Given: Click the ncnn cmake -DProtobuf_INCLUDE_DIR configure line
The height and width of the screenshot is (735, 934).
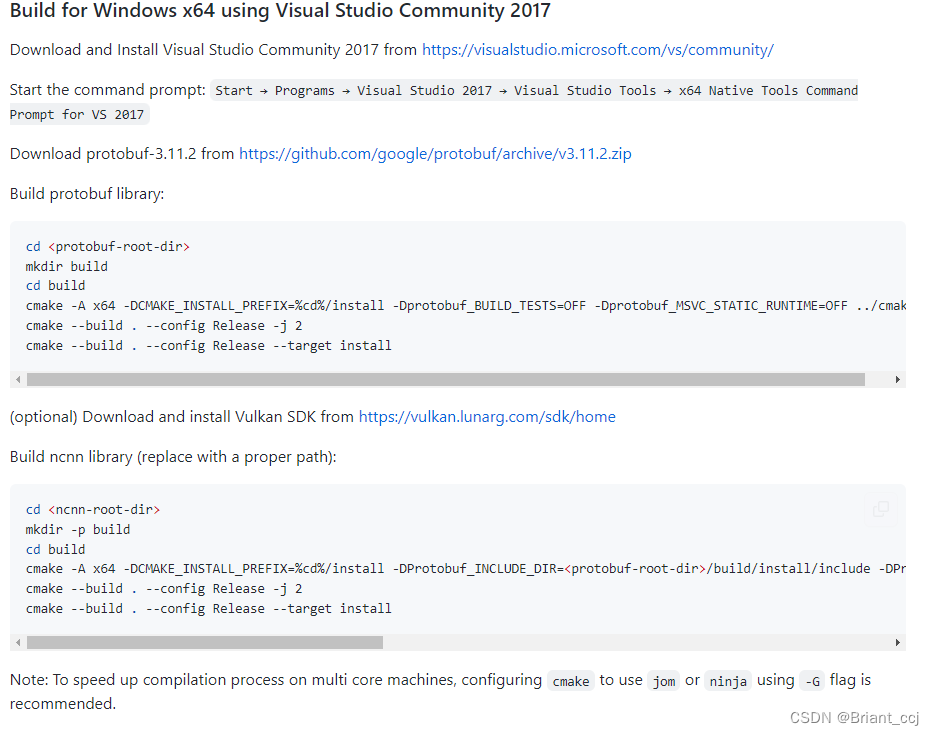Looking at the screenshot, I should [x=465, y=569].
